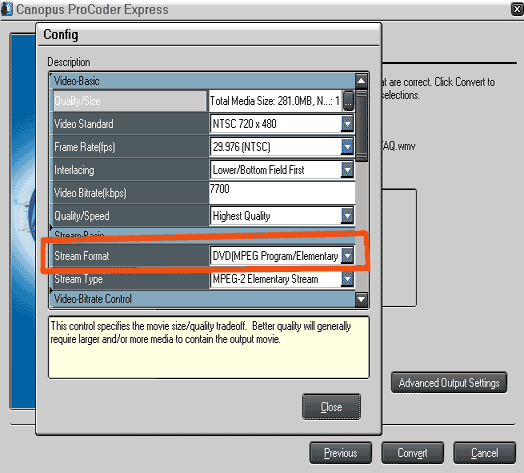Click the Convert button
The image size is (524, 473).
click(x=412, y=453)
